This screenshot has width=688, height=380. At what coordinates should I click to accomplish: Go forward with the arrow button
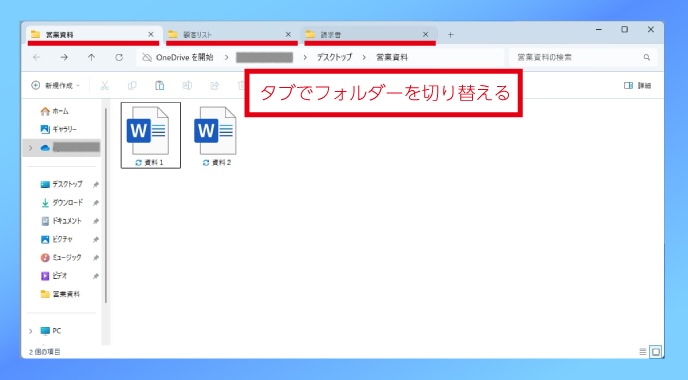[x=64, y=57]
